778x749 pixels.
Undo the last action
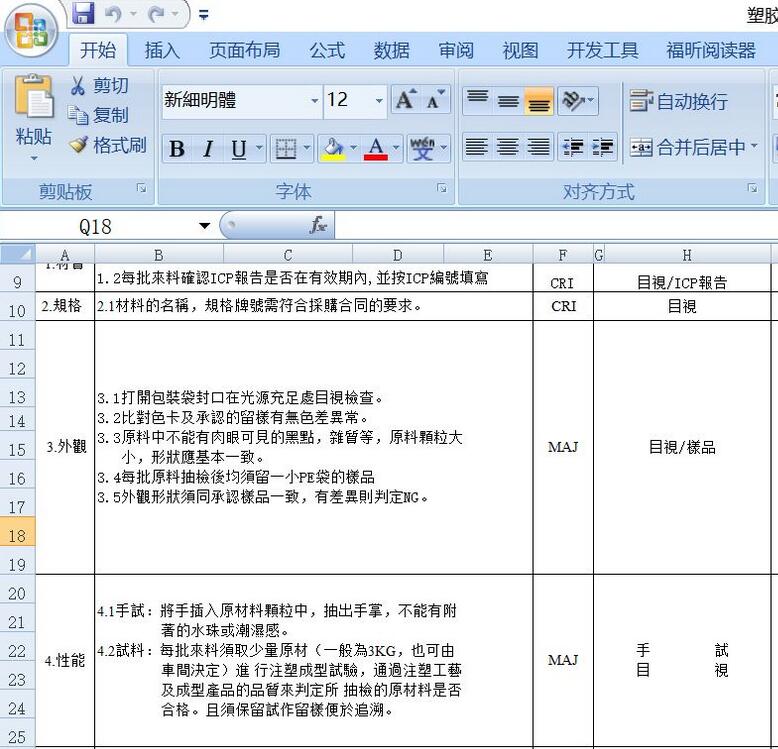click(x=114, y=14)
